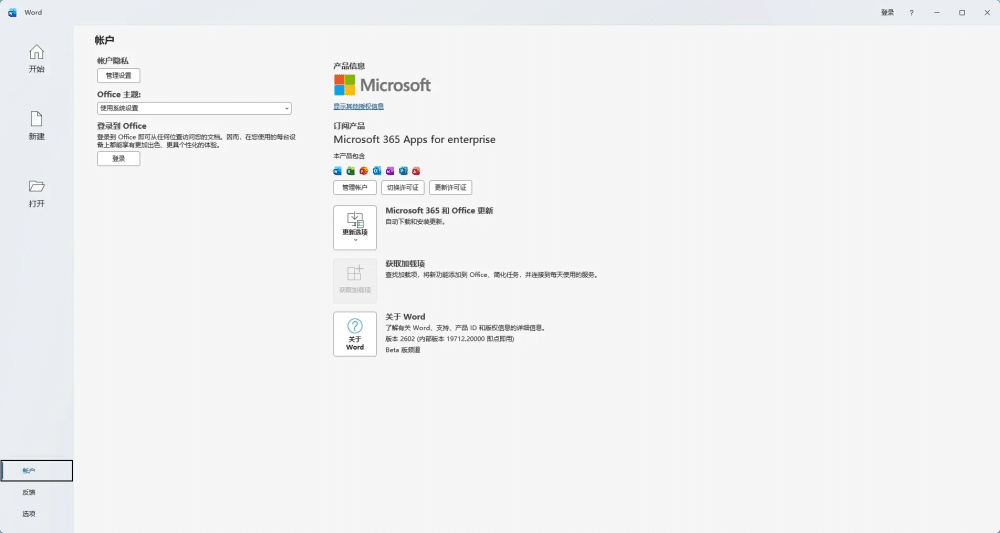
Task: Click the disabled 获取加载项 tile
Action: pyautogui.click(x=355, y=281)
